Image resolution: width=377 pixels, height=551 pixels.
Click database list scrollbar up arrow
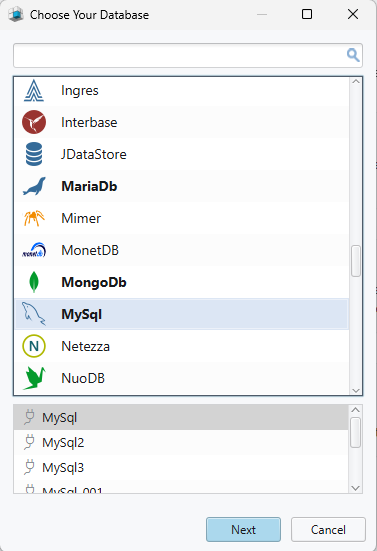(356, 82)
